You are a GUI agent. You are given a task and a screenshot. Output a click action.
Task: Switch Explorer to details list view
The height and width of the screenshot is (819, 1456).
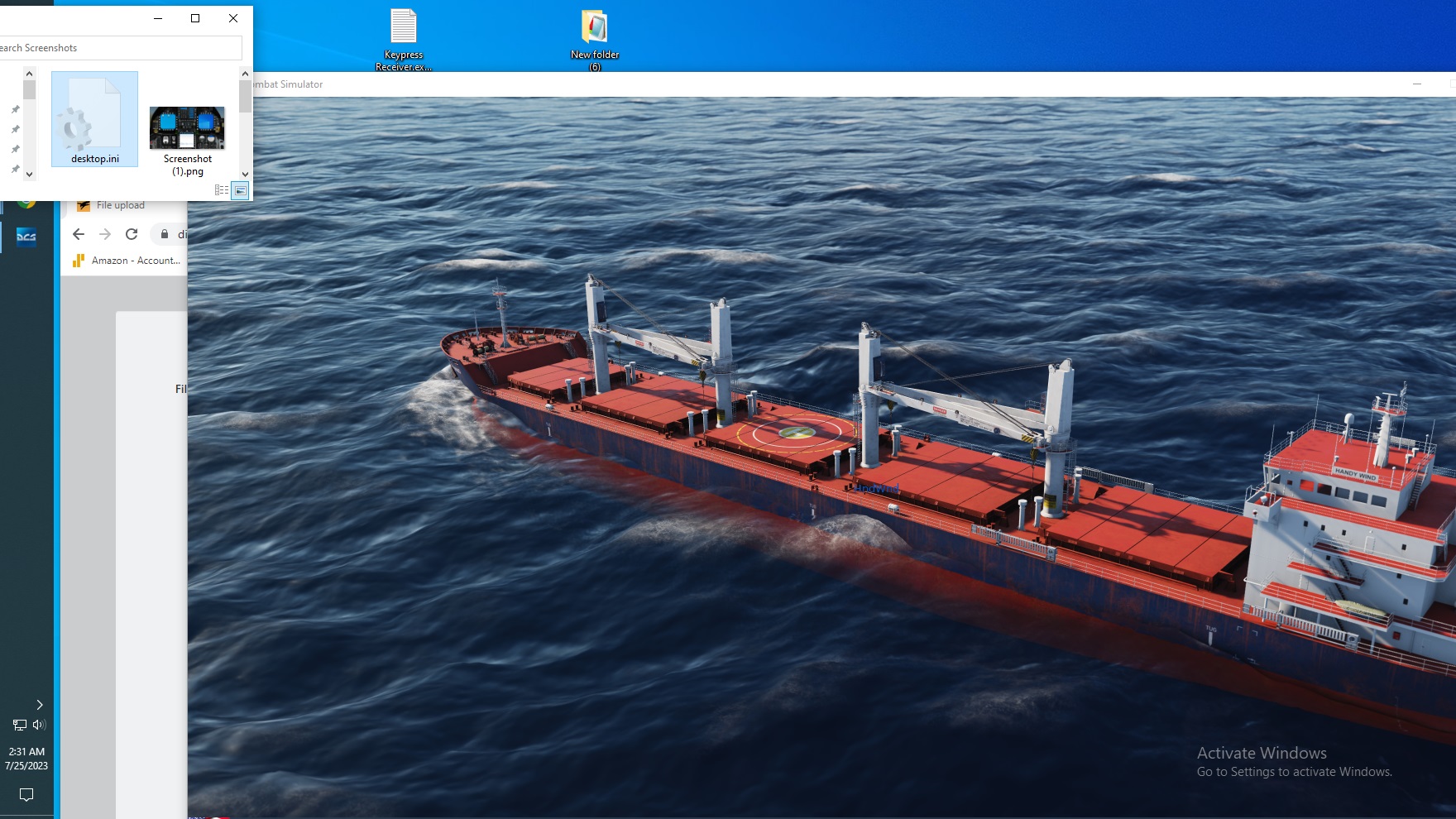(222, 190)
